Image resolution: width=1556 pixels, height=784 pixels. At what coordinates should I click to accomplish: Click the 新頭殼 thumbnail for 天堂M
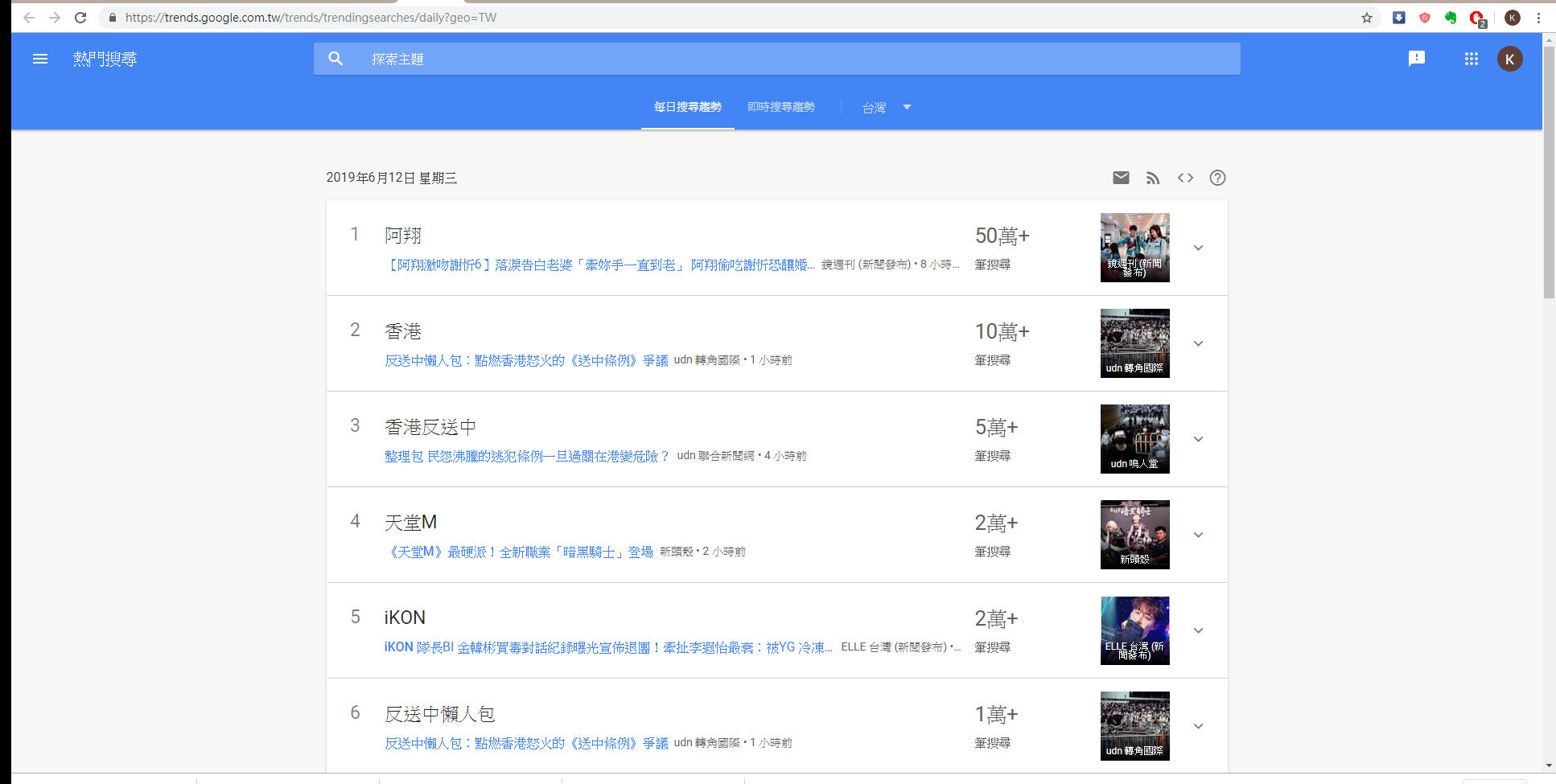click(x=1134, y=535)
